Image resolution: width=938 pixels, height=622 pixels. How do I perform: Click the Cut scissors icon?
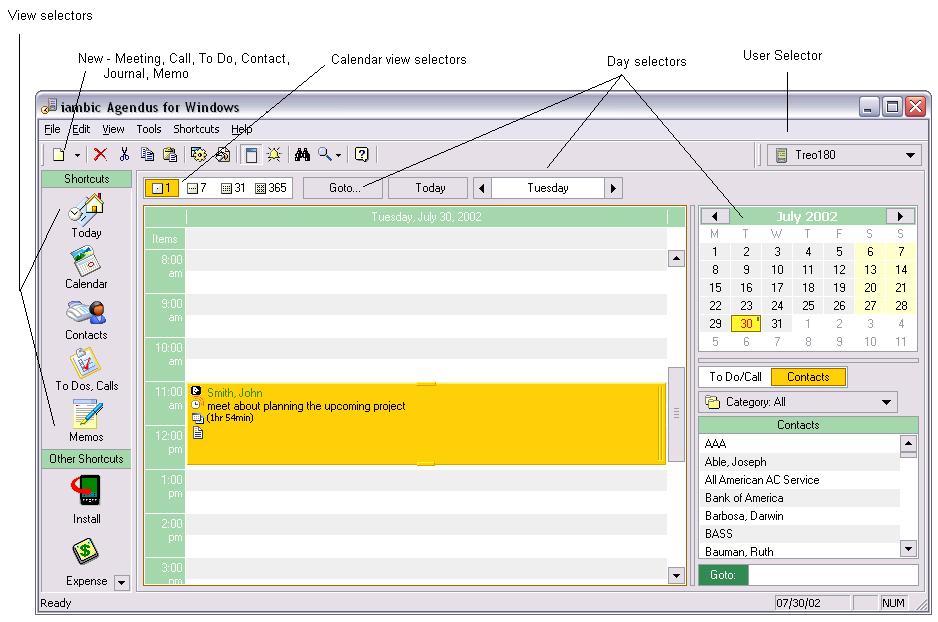point(124,155)
